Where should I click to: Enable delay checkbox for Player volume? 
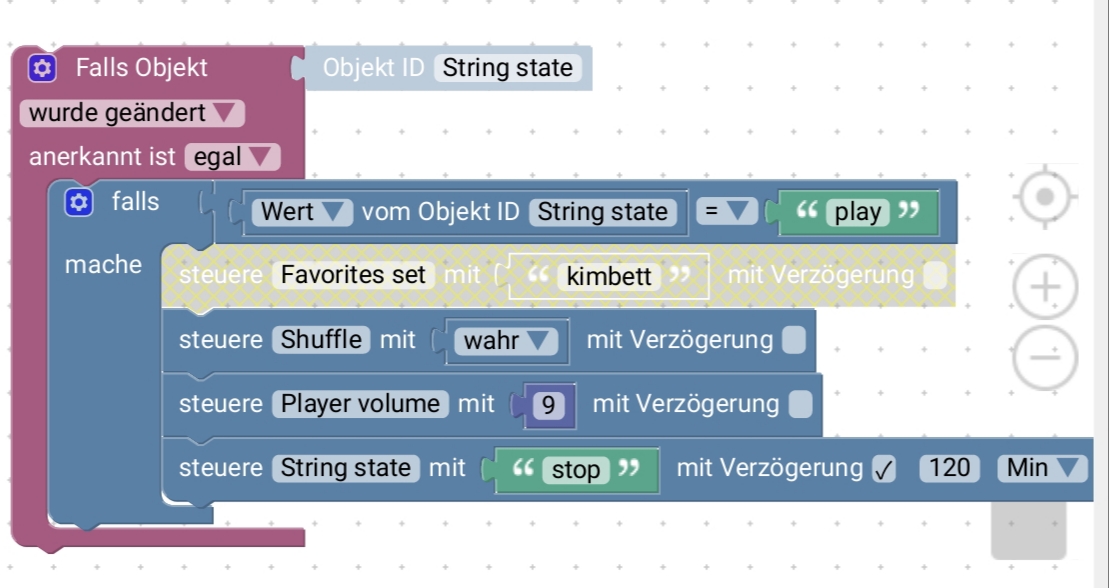(x=800, y=404)
